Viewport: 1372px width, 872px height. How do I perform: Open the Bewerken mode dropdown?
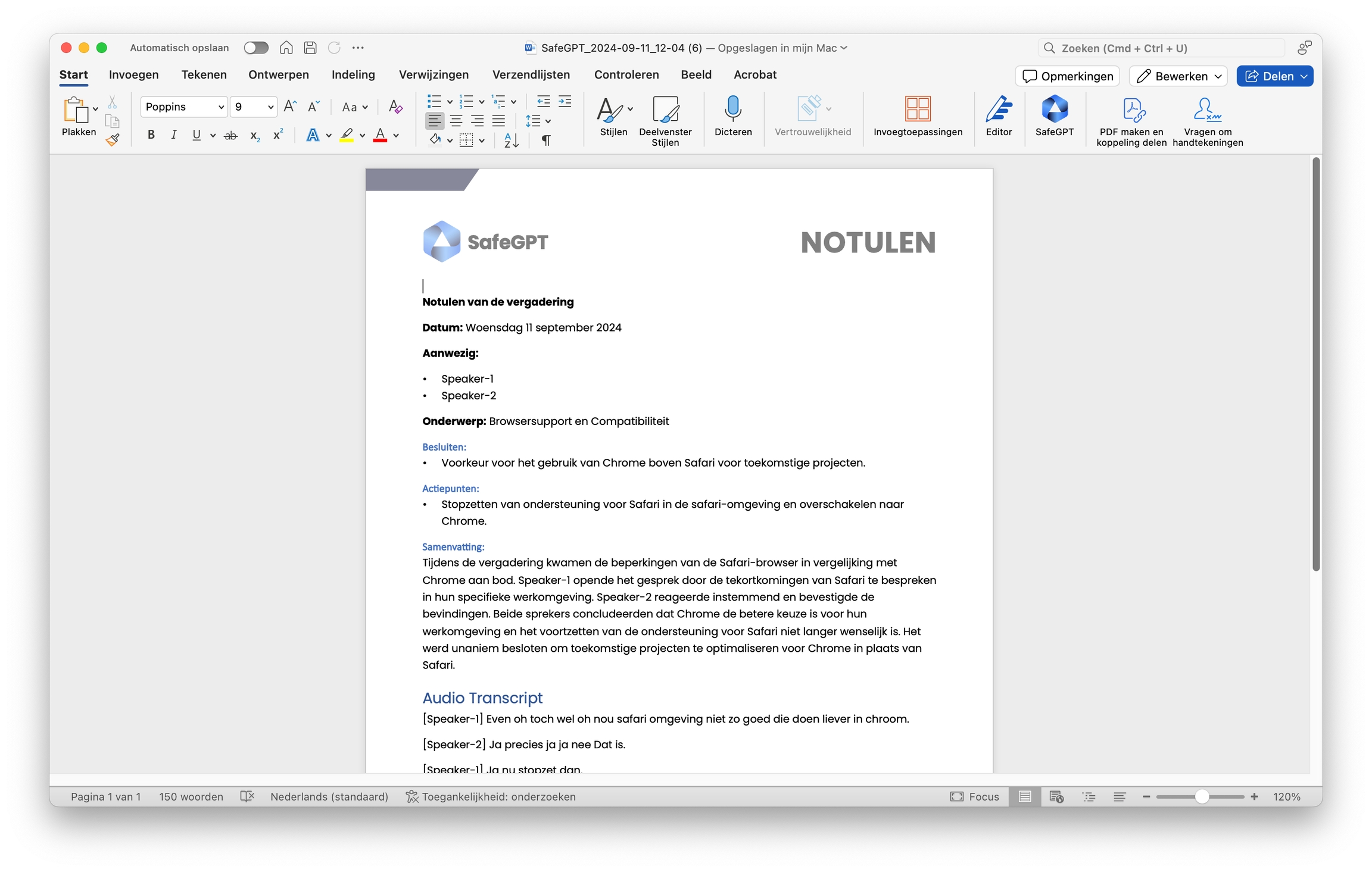[1178, 76]
